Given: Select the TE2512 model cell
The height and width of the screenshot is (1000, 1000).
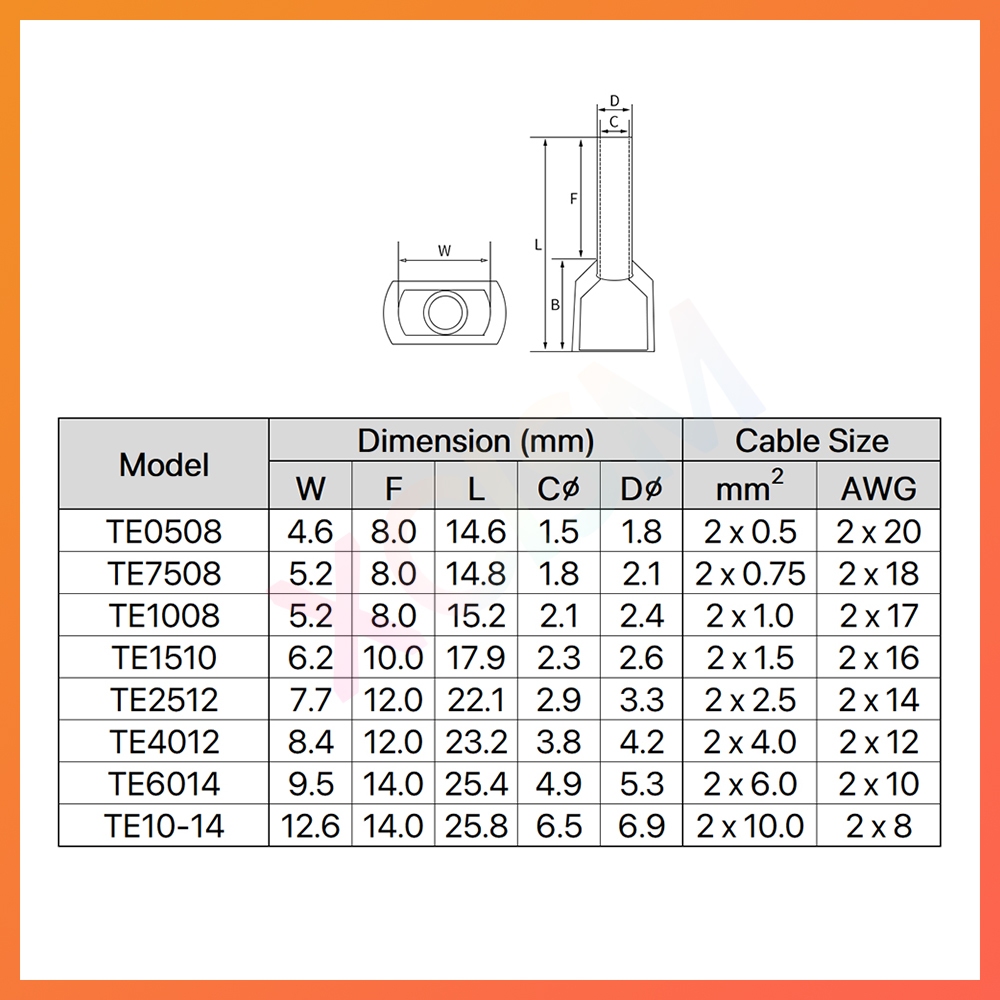Looking at the screenshot, I should tap(164, 700).
